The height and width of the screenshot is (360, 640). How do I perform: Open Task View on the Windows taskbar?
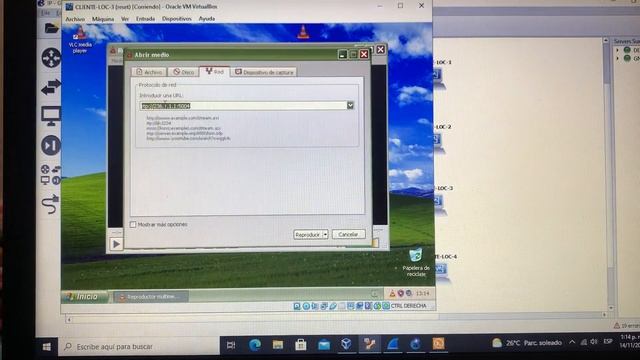231,345
